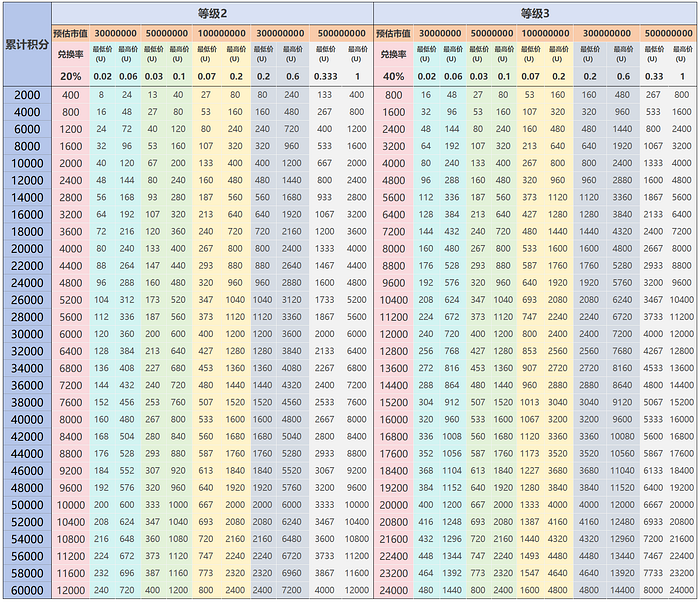Image resolution: width=700 pixels, height=602 pixels.
Task: Click 30000000 market cap header under 等级2
Action: 116,33
